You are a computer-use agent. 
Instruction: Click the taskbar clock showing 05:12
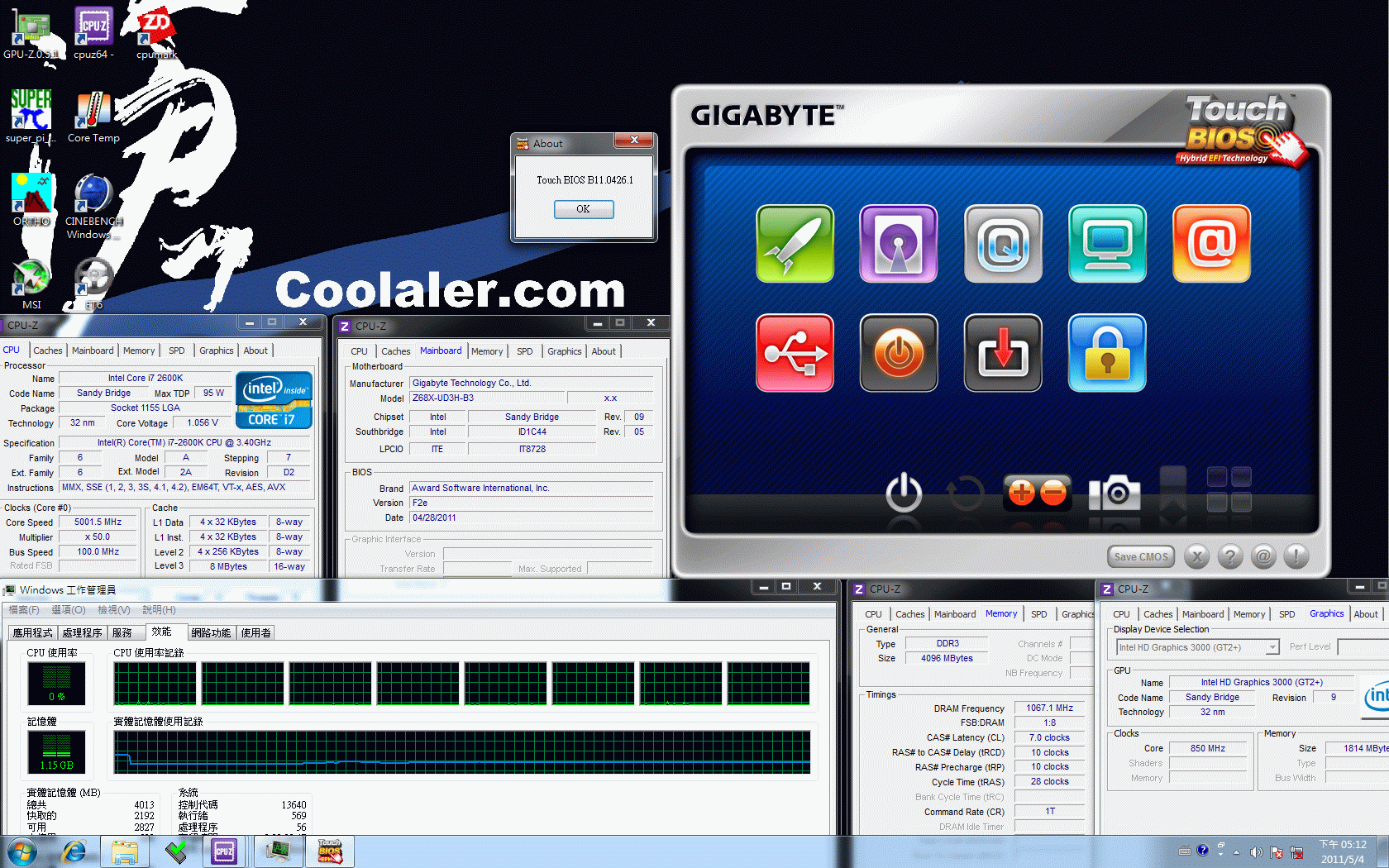coord(1343,851)
